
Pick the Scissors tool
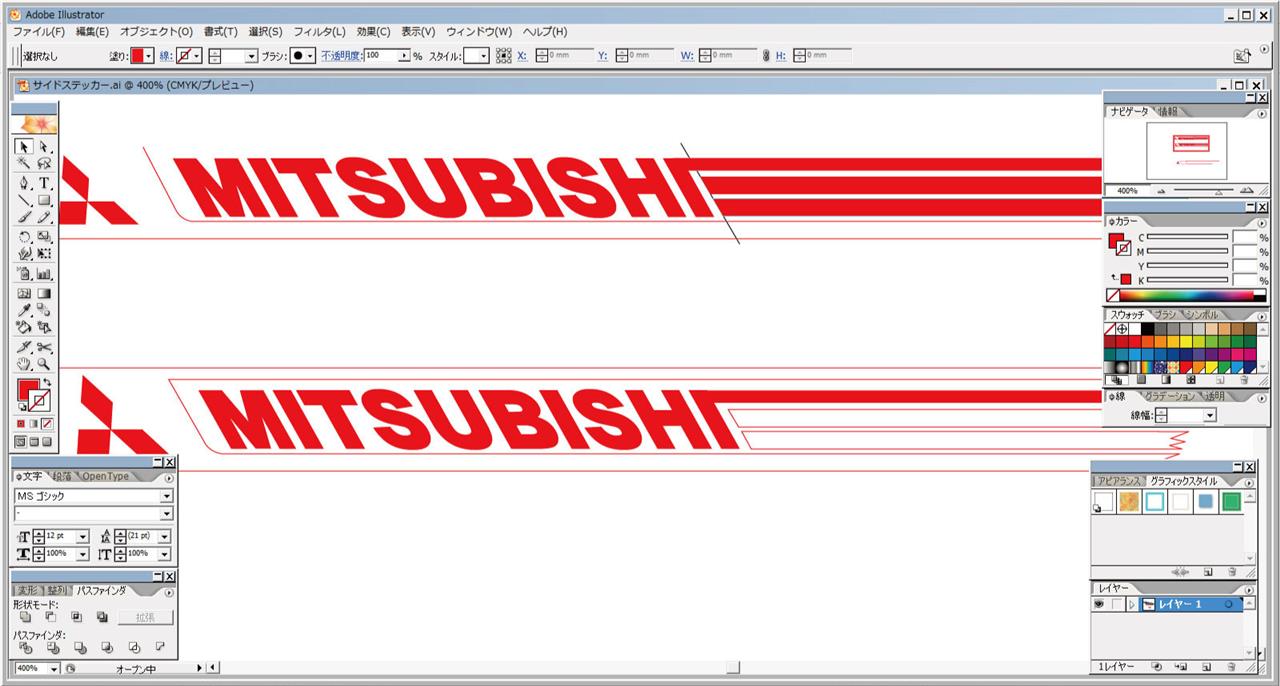pyautogui.click(x=44, y=347)
